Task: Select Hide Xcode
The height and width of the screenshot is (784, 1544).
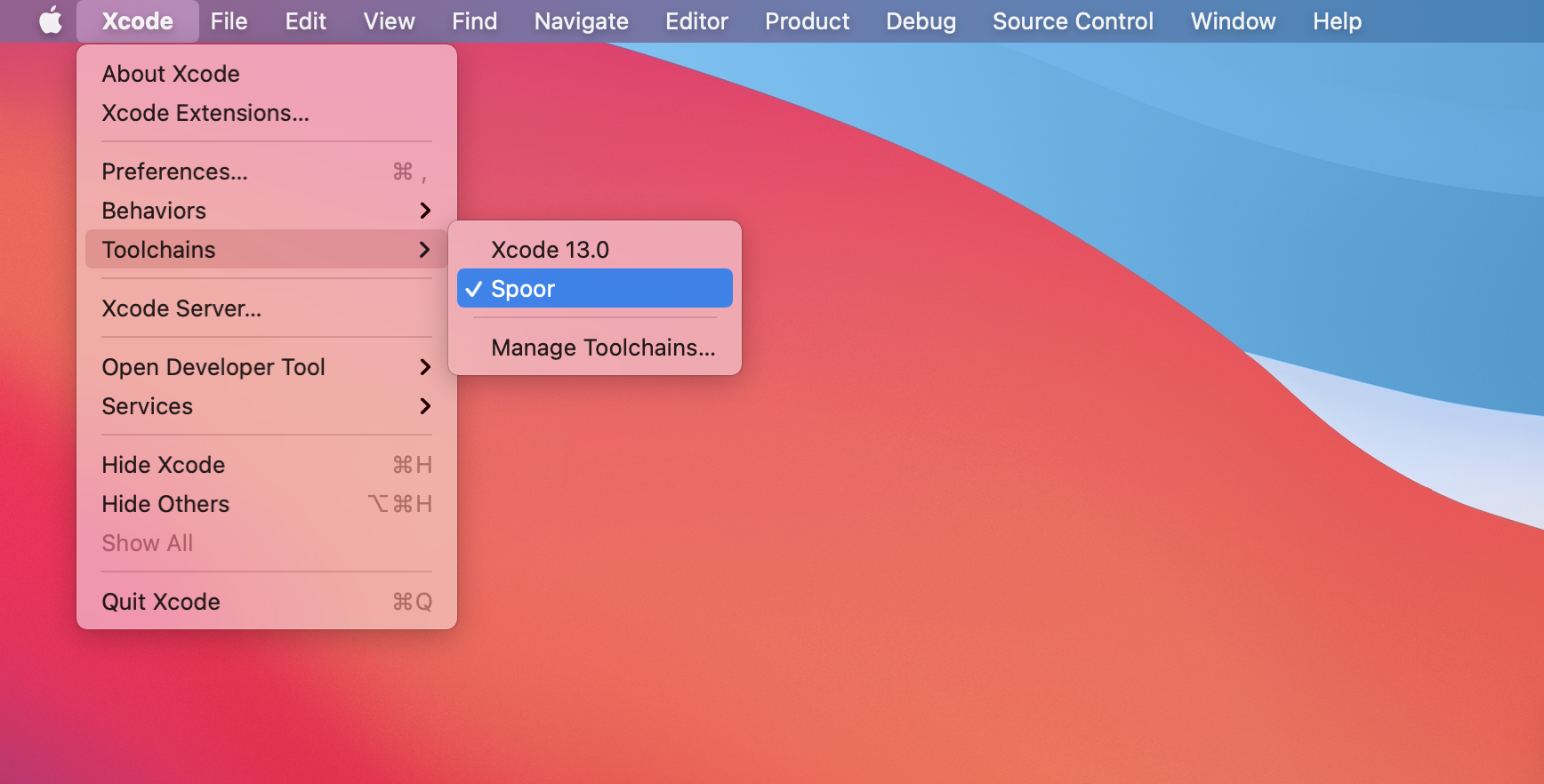Action: point(267,465)
